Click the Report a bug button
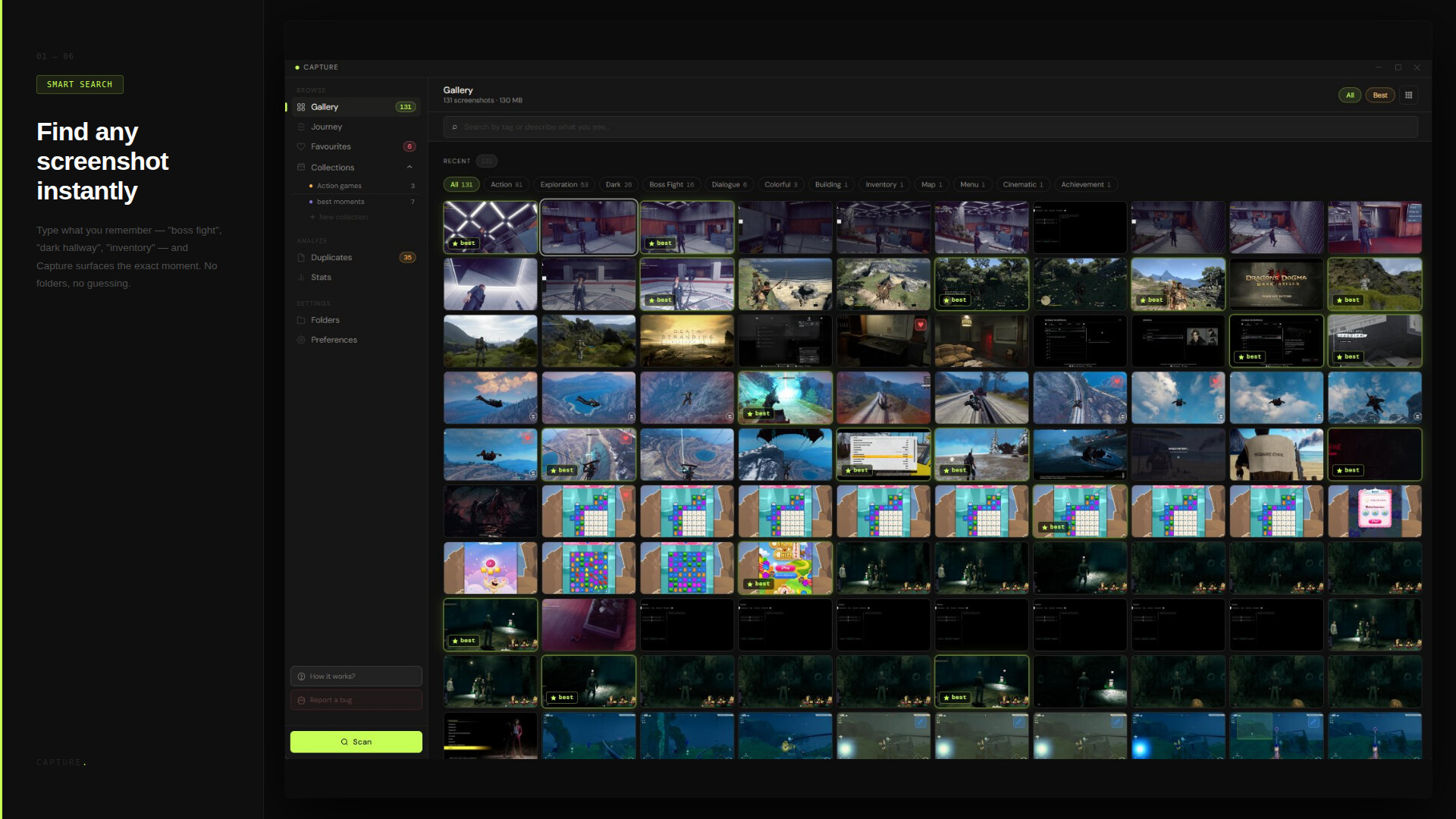 click(356, 700)
